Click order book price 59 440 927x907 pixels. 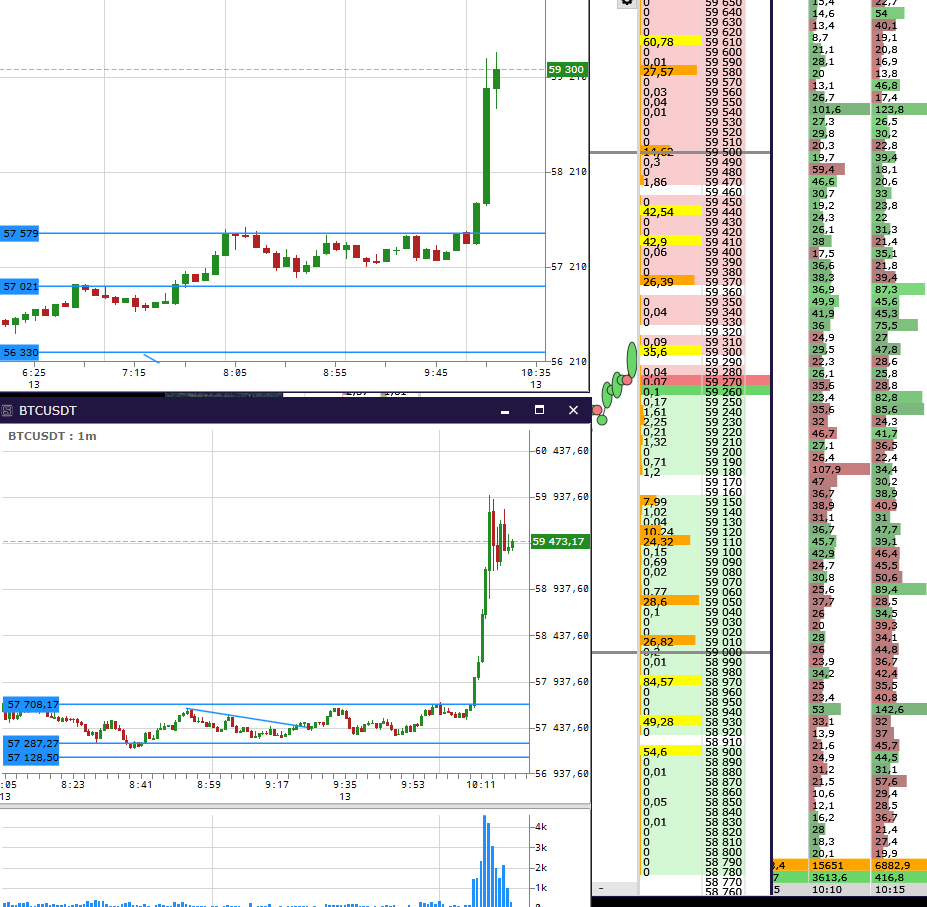(723, 212)
